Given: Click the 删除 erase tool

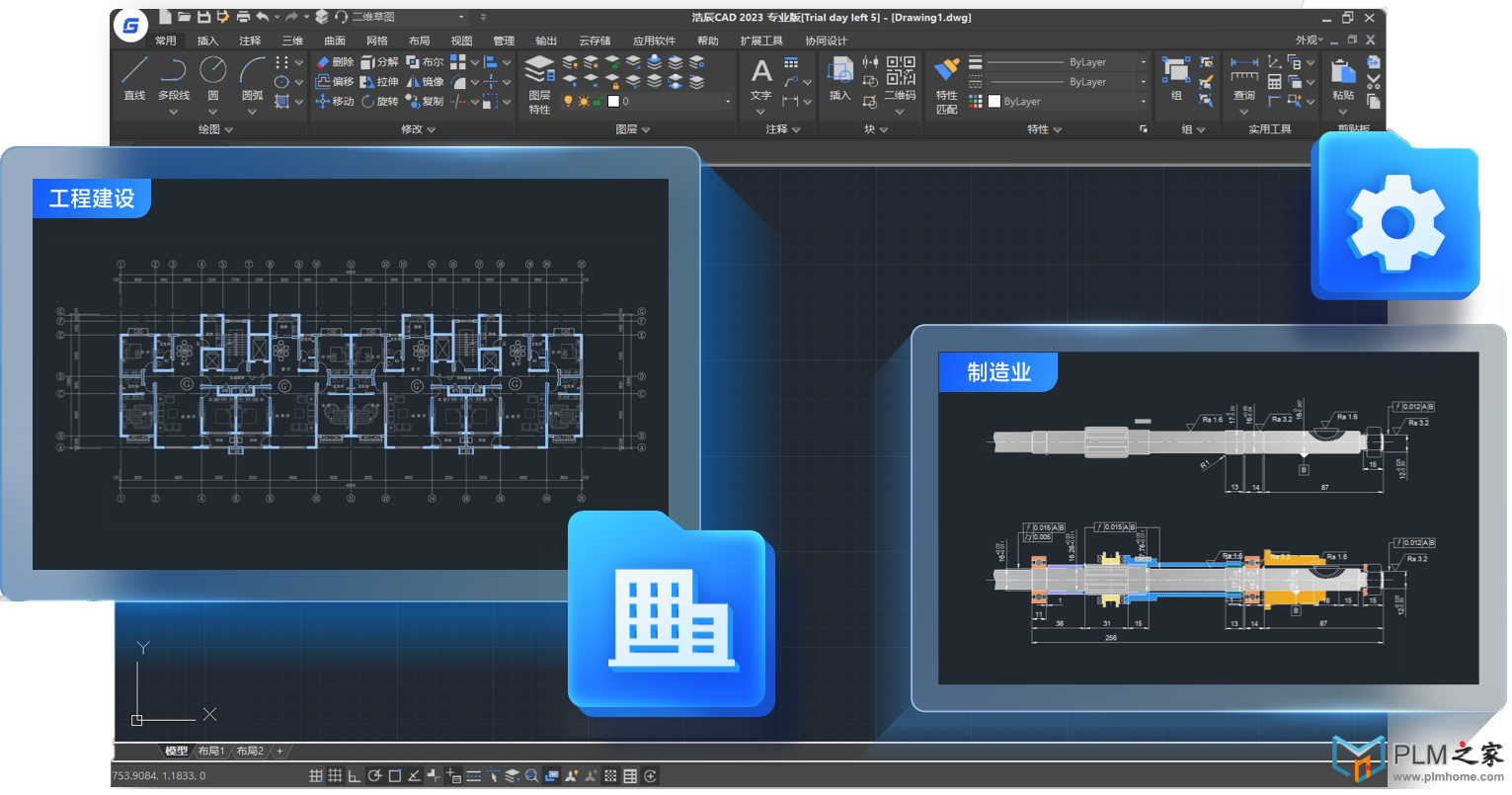Looking at the screenshot, I should pyautogui.click(x=335, y=62).
